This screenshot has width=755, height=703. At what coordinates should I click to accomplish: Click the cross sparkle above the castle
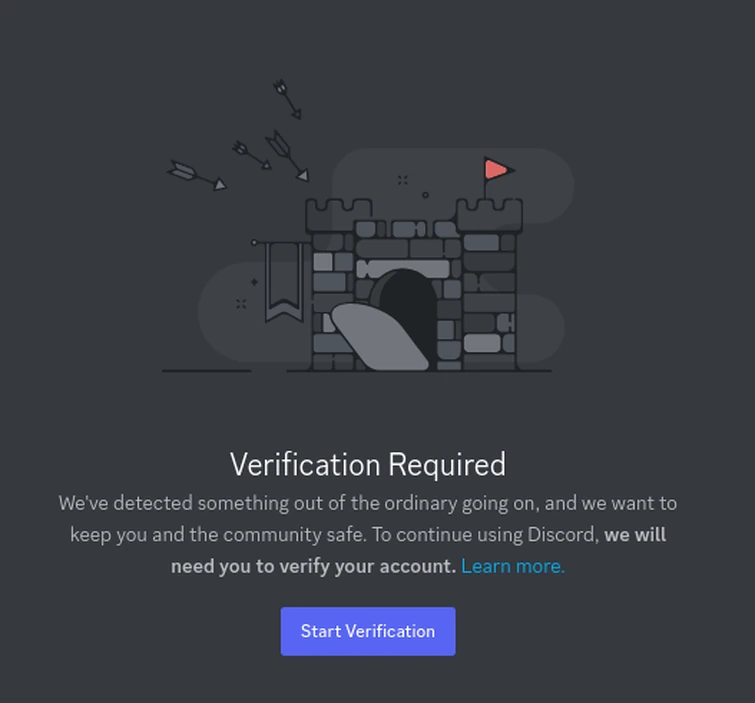click(x=403, y=180)
